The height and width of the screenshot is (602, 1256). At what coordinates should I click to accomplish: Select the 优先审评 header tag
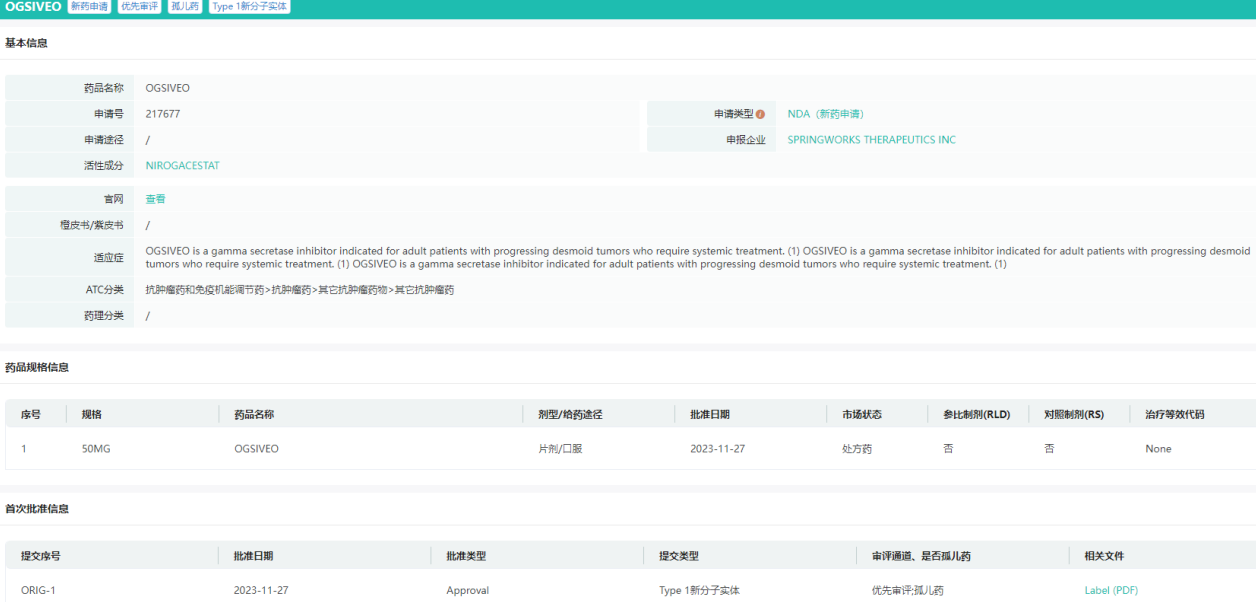[x=140, y=7]
